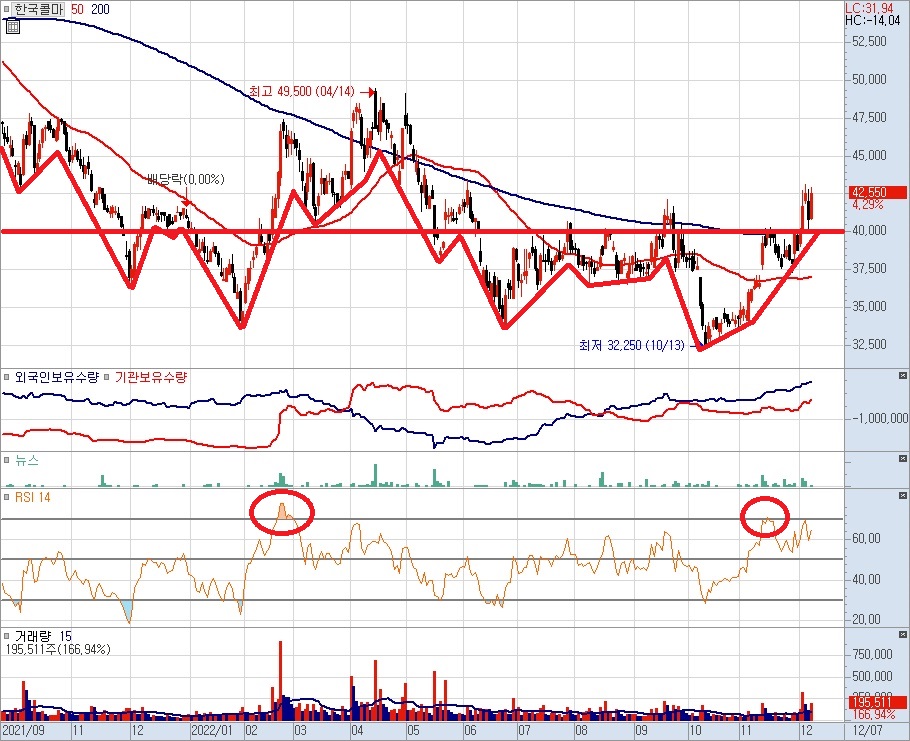The image size is (910, 741).
Task: Click the LC:31,94 readout
Action: 869,8
